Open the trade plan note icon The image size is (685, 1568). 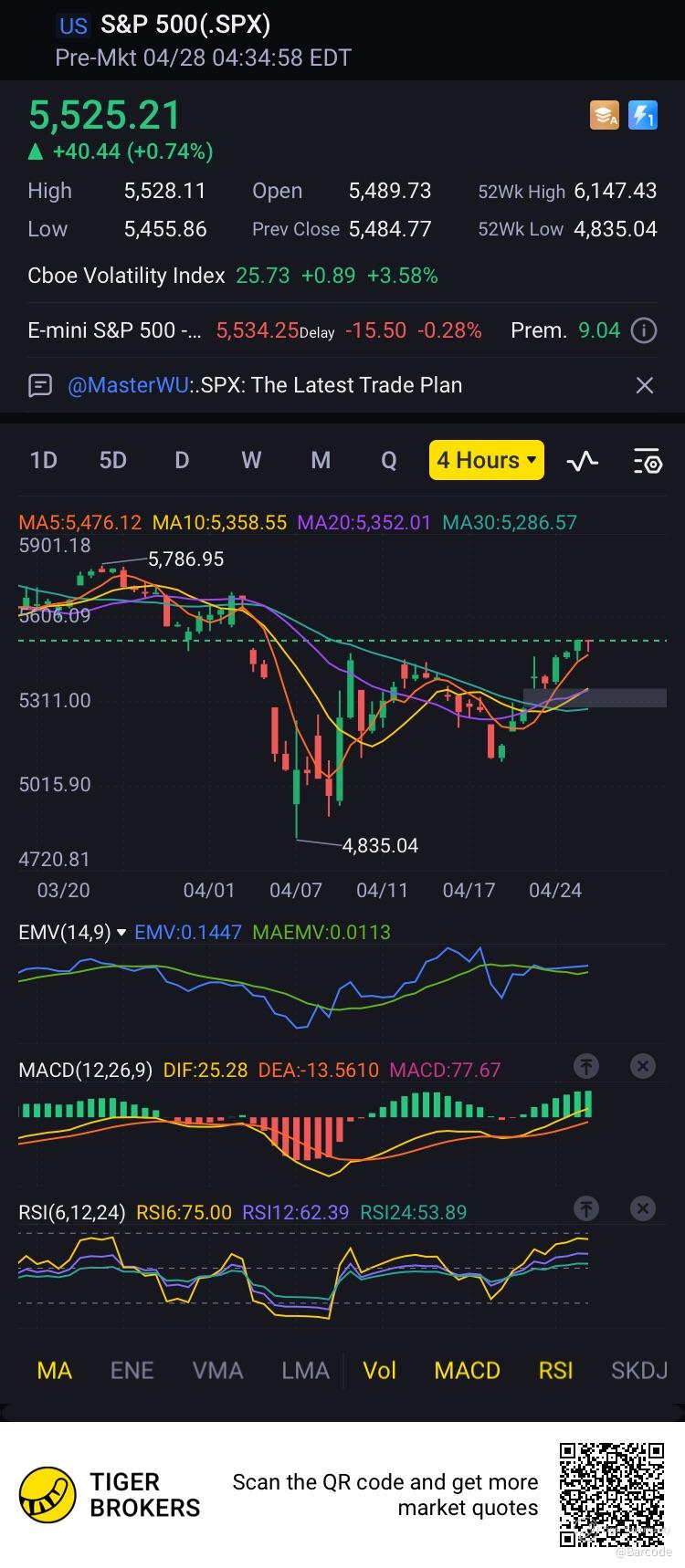point(40,385)
